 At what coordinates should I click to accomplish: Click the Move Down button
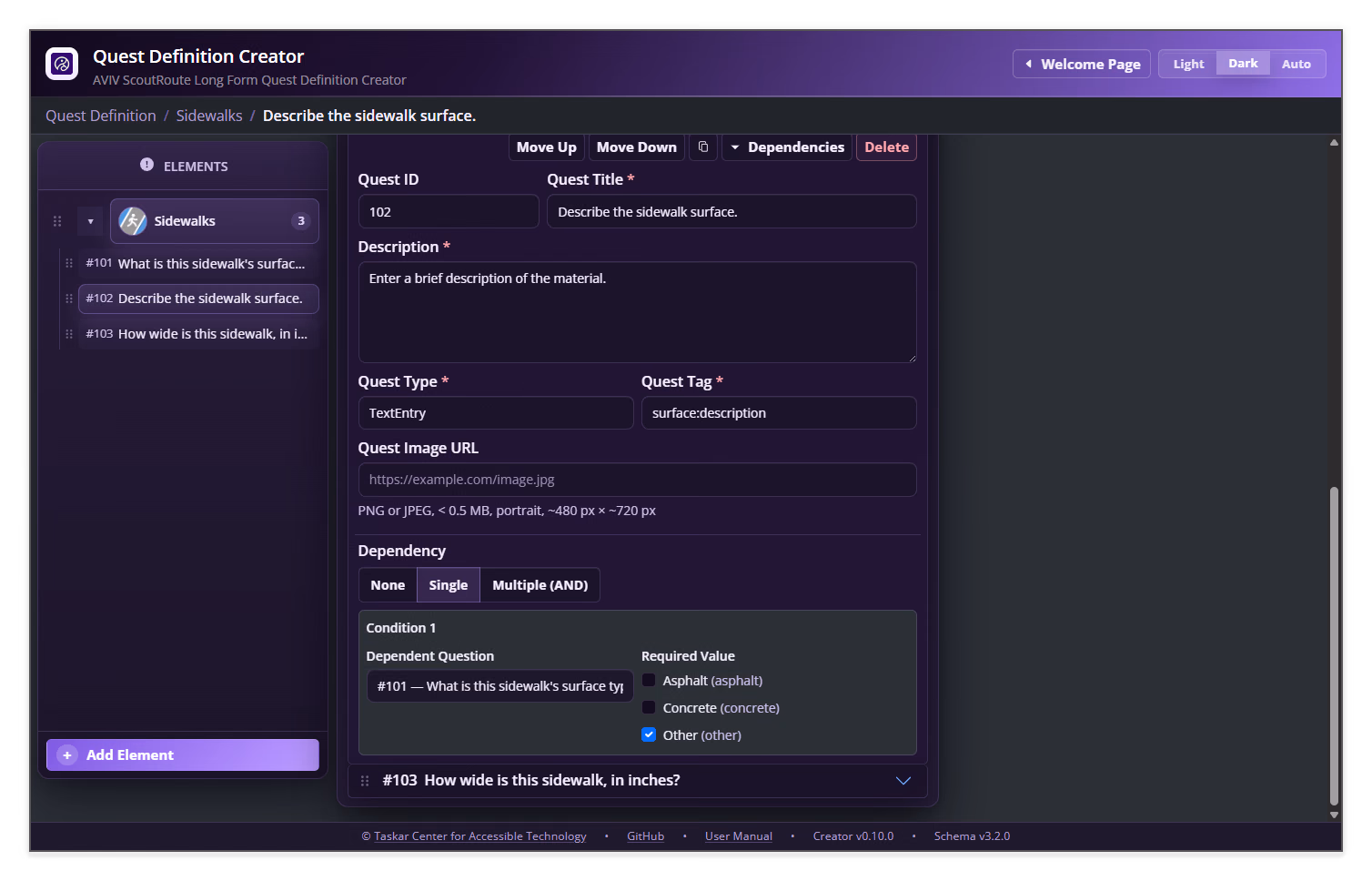(637, 147)
